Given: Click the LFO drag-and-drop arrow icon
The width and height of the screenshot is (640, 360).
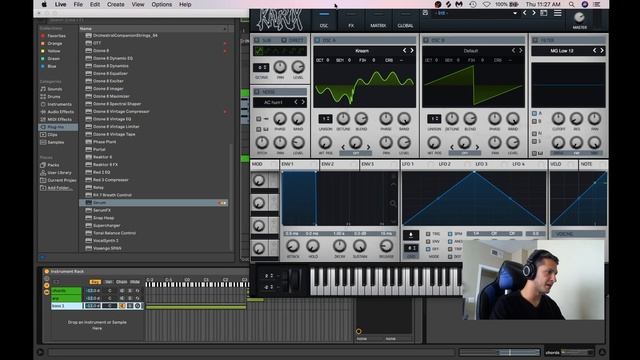Looking at the screenshot, I should point(411,235).
